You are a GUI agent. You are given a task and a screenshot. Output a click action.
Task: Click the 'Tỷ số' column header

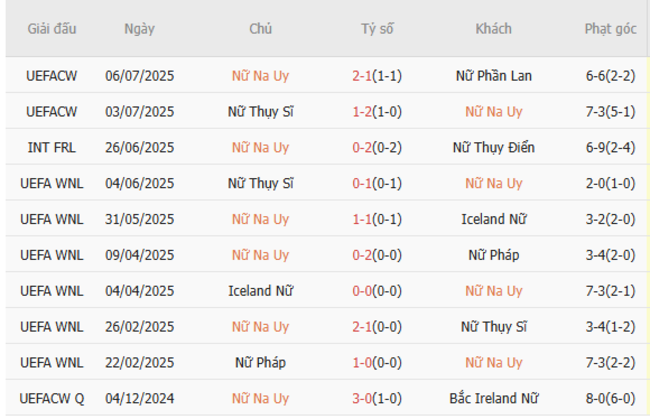pos(377,29)
